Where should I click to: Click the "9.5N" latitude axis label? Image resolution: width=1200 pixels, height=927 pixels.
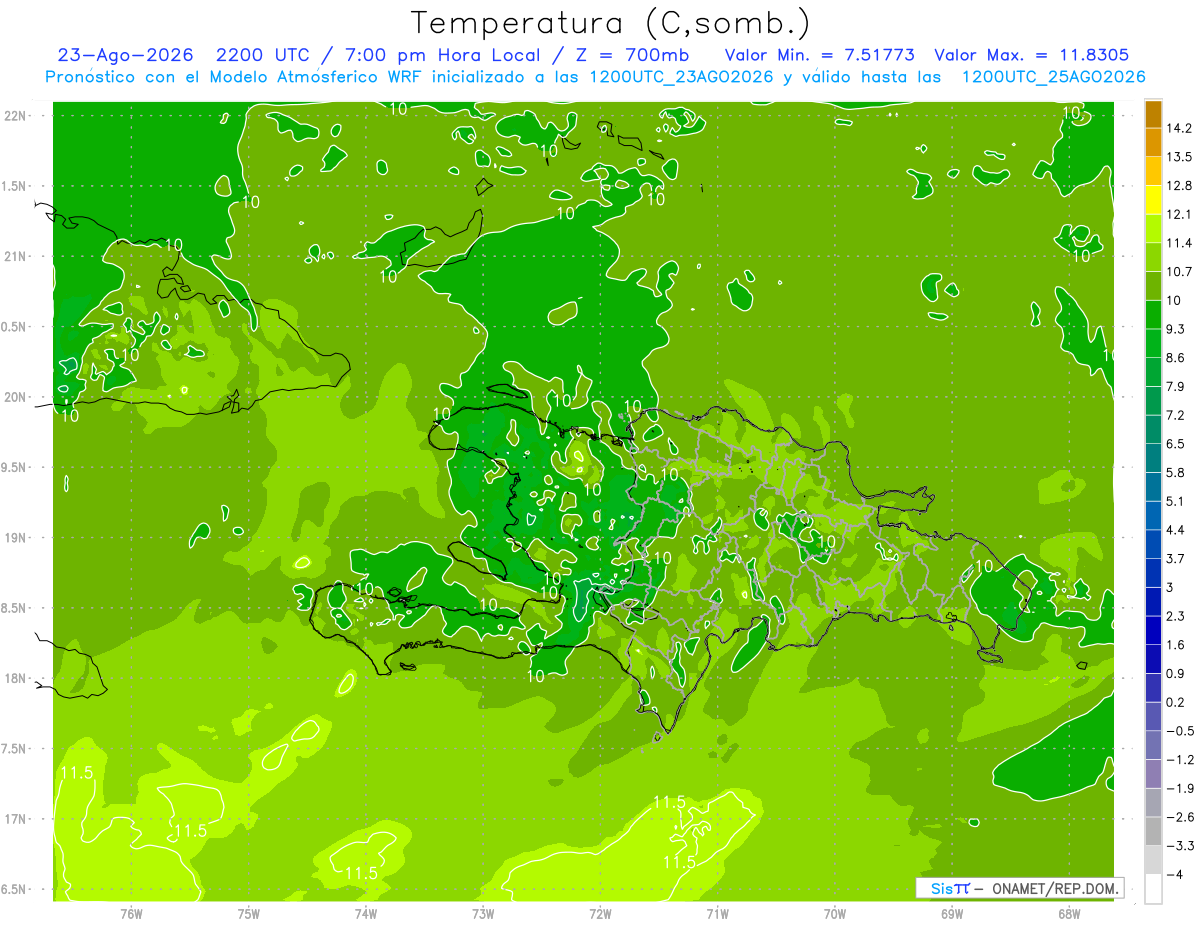16,468
